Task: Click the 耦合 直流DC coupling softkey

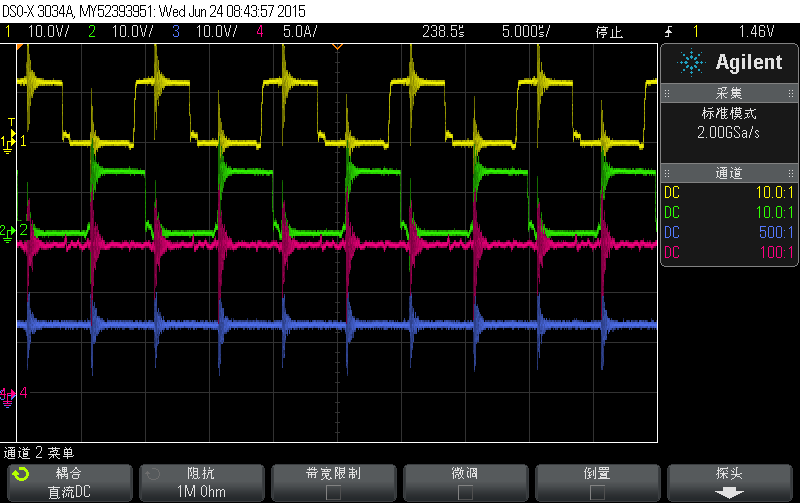Action: 70,483
